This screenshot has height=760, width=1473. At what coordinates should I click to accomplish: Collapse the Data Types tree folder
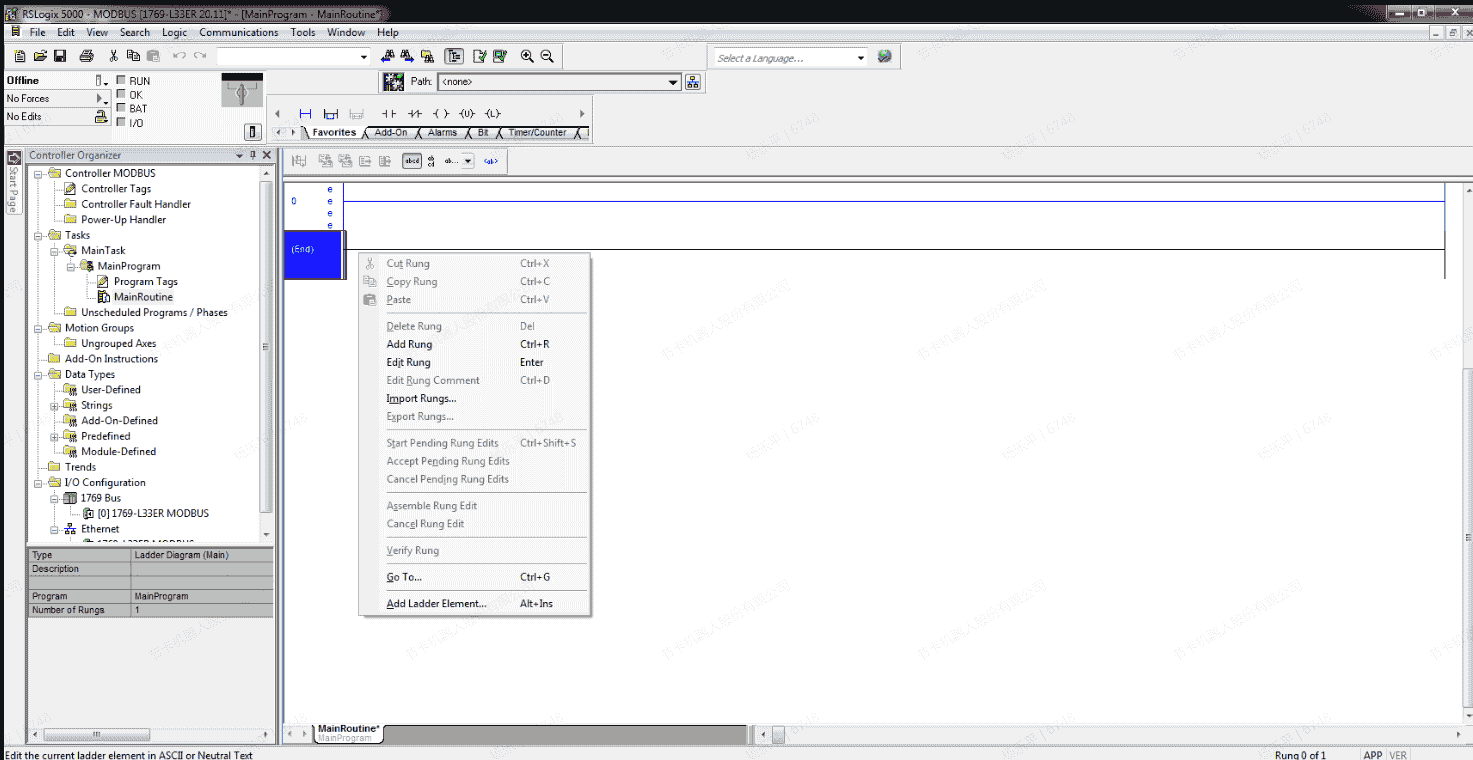pos(39,375)
